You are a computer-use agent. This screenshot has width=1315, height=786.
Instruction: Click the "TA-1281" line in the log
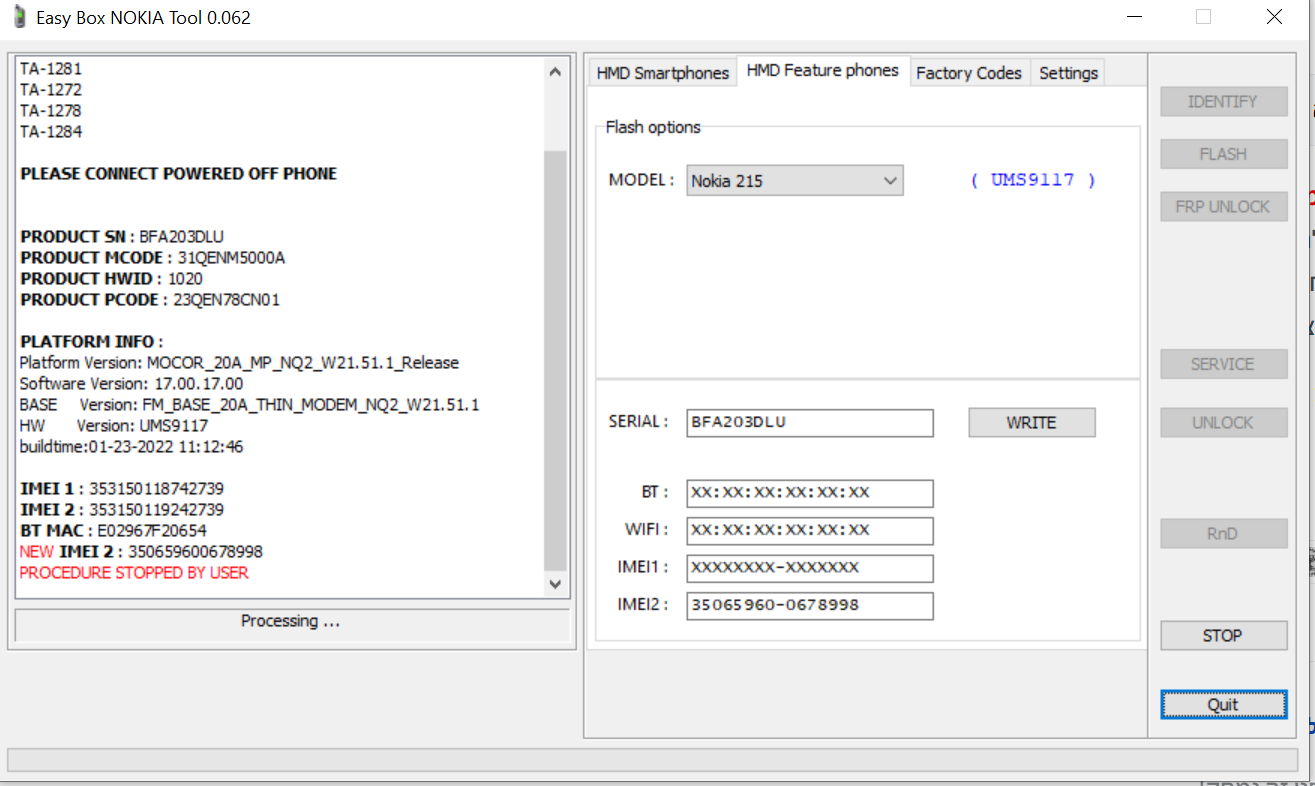pyautogui.click(x=51, y=69)
